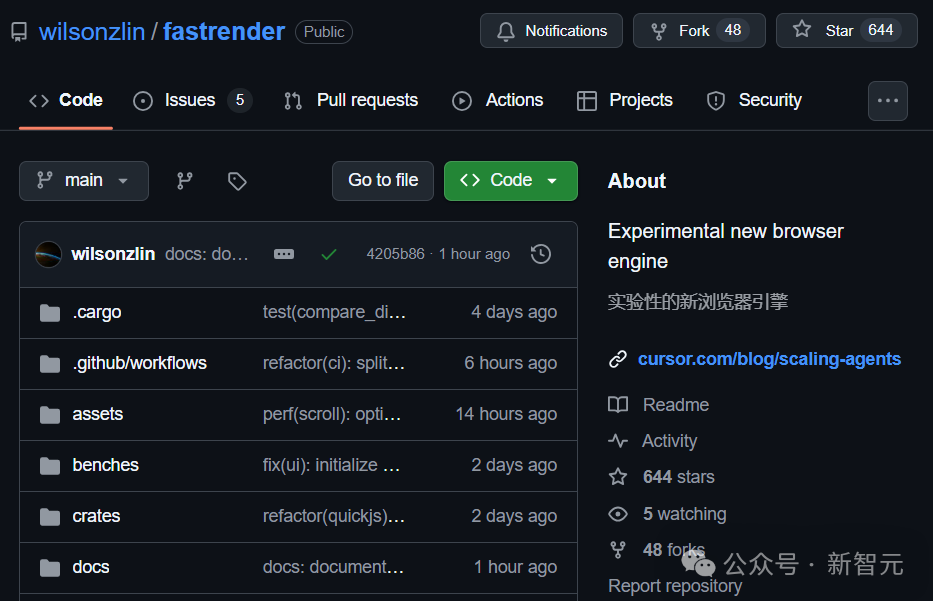Open the commit history clock icon

point(540,254)
